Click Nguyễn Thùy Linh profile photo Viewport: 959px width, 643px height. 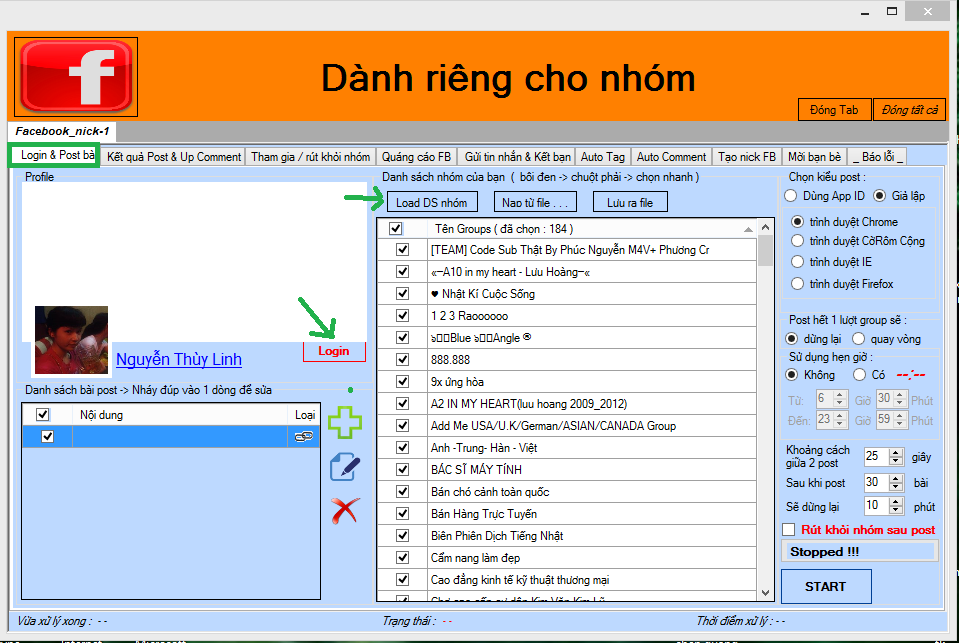(71, 340)
